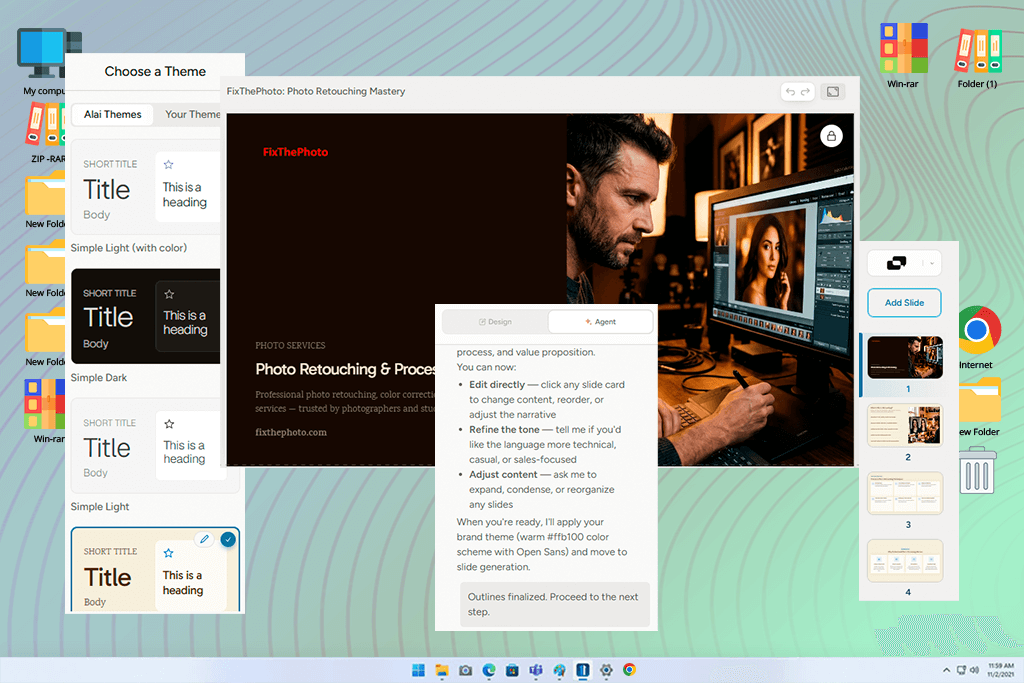Image resolution: width=1024 pixels, height=683 pixels.
Task: Open the Recycle Bin on desktop
Action: pyautogui.click(x=978, y=470)
